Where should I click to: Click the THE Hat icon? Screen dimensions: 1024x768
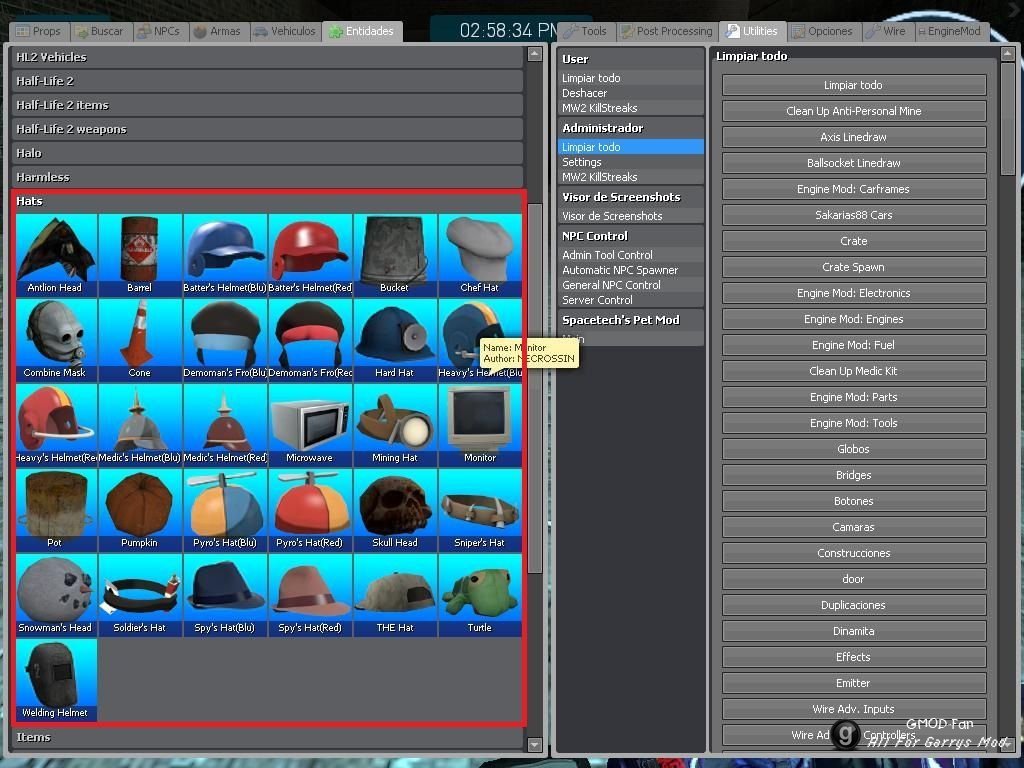395,595
